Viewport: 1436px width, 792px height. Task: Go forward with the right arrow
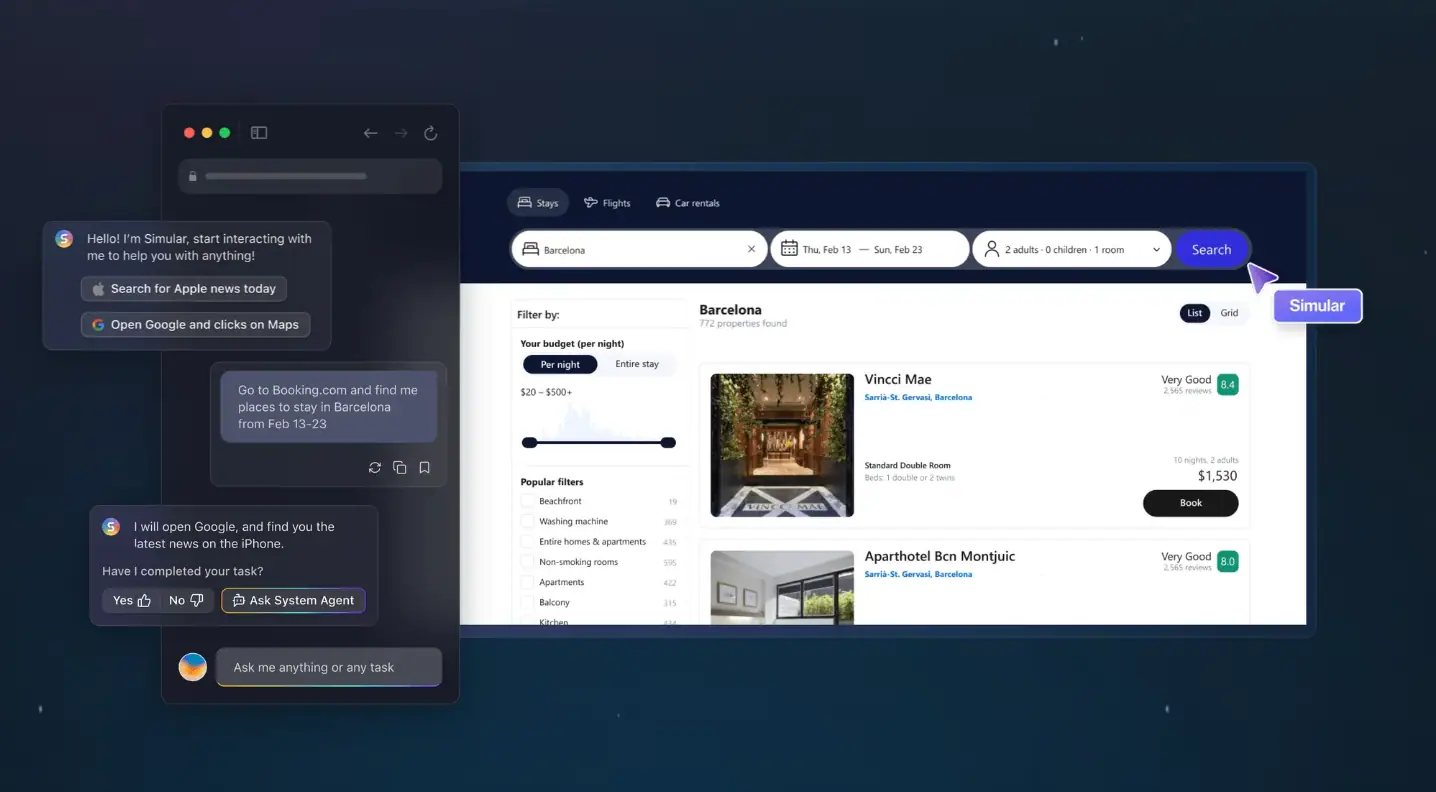pyautogui.click(x=401, y=133)
